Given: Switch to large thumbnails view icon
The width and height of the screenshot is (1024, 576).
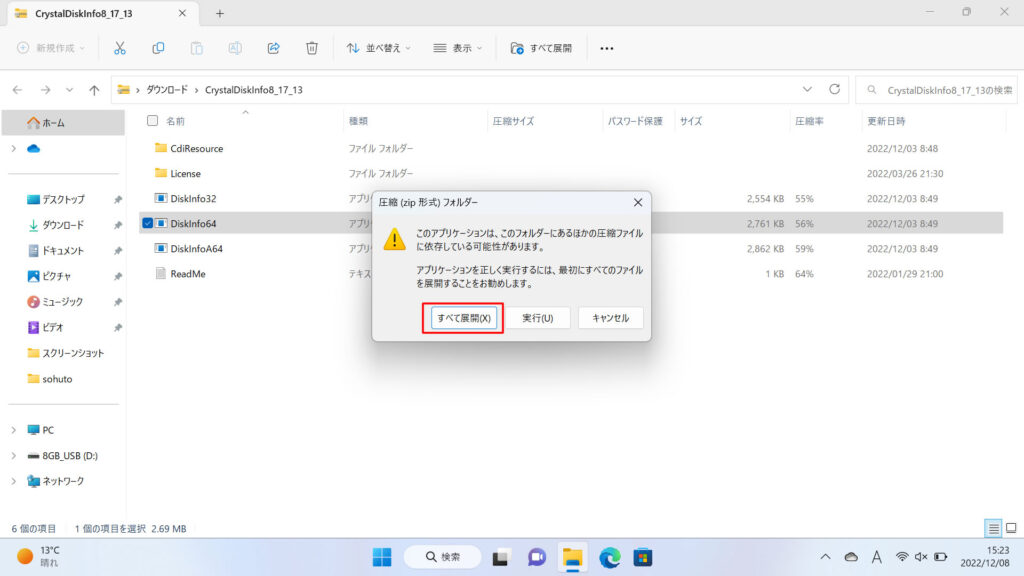Looking at the screenshot, I should [x=1011, y=528].
